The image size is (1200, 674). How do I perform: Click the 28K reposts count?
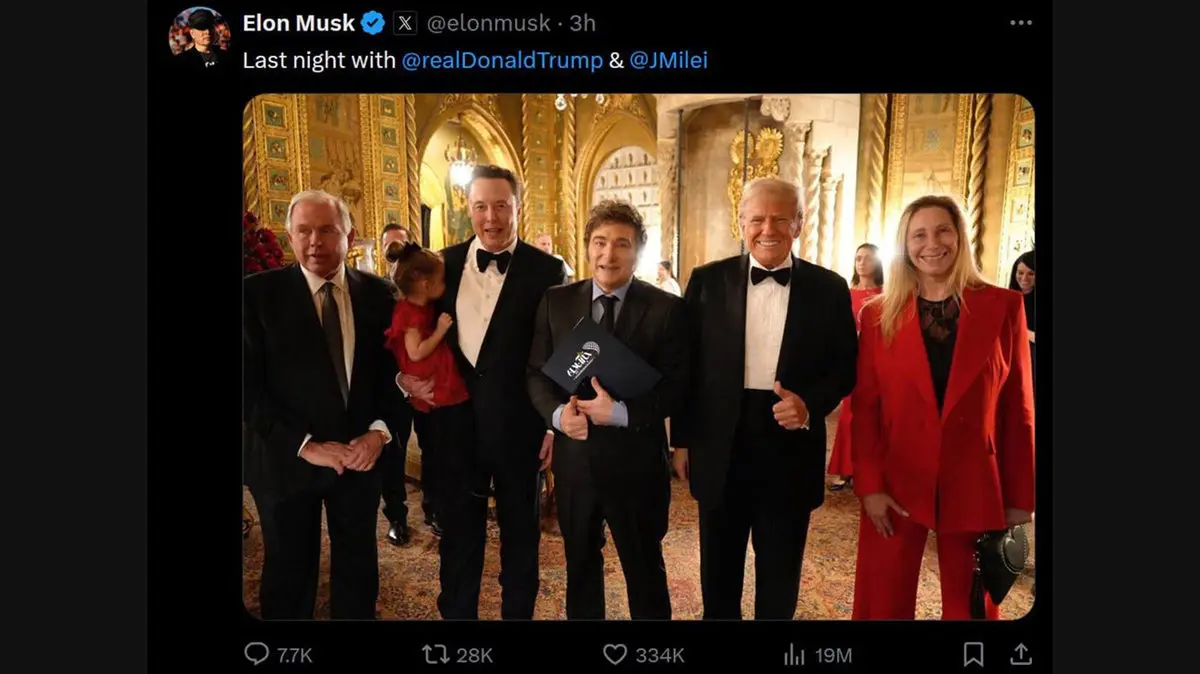475,655
